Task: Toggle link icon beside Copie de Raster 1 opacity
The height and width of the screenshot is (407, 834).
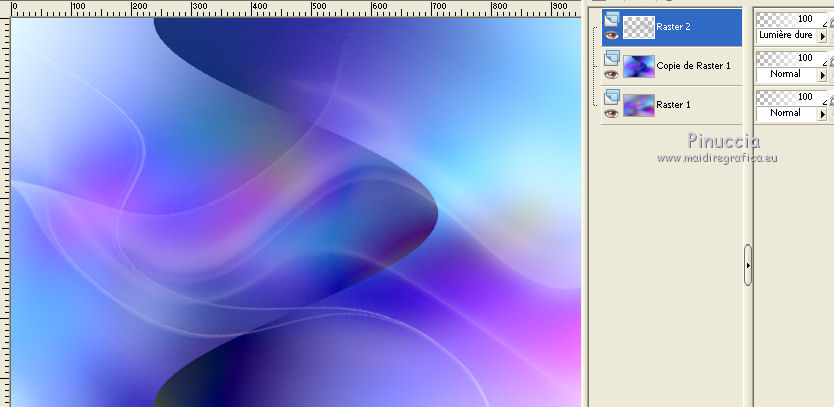Action: [831, 60]
